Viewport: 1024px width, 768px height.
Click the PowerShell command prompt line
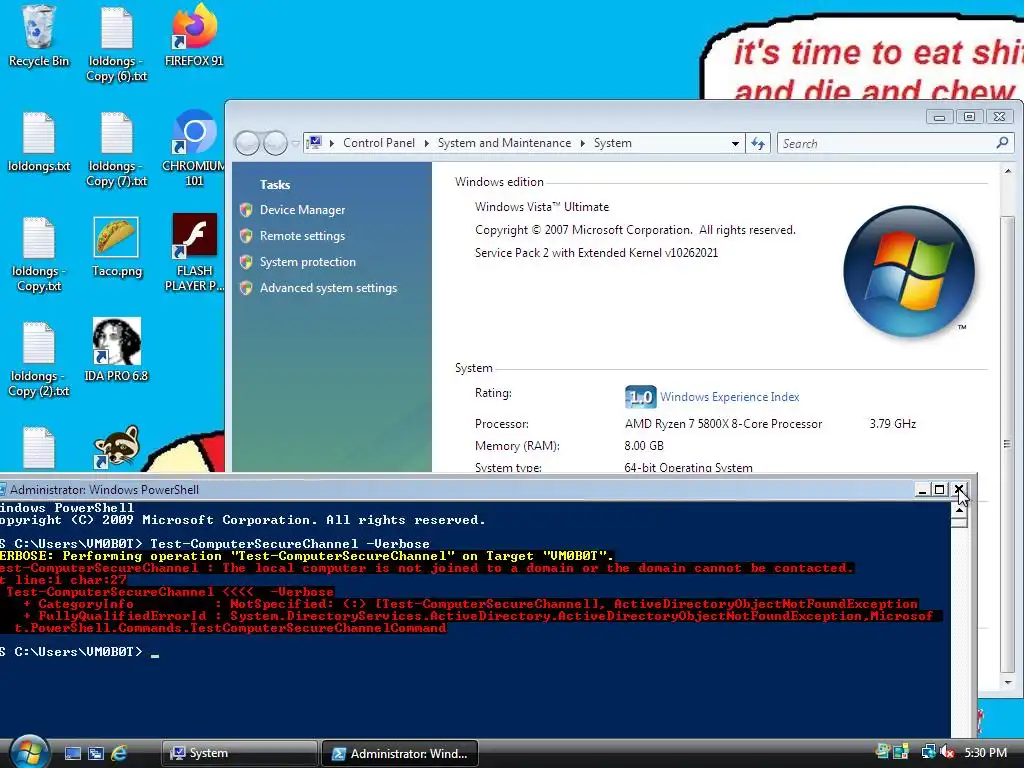point(80,652)
